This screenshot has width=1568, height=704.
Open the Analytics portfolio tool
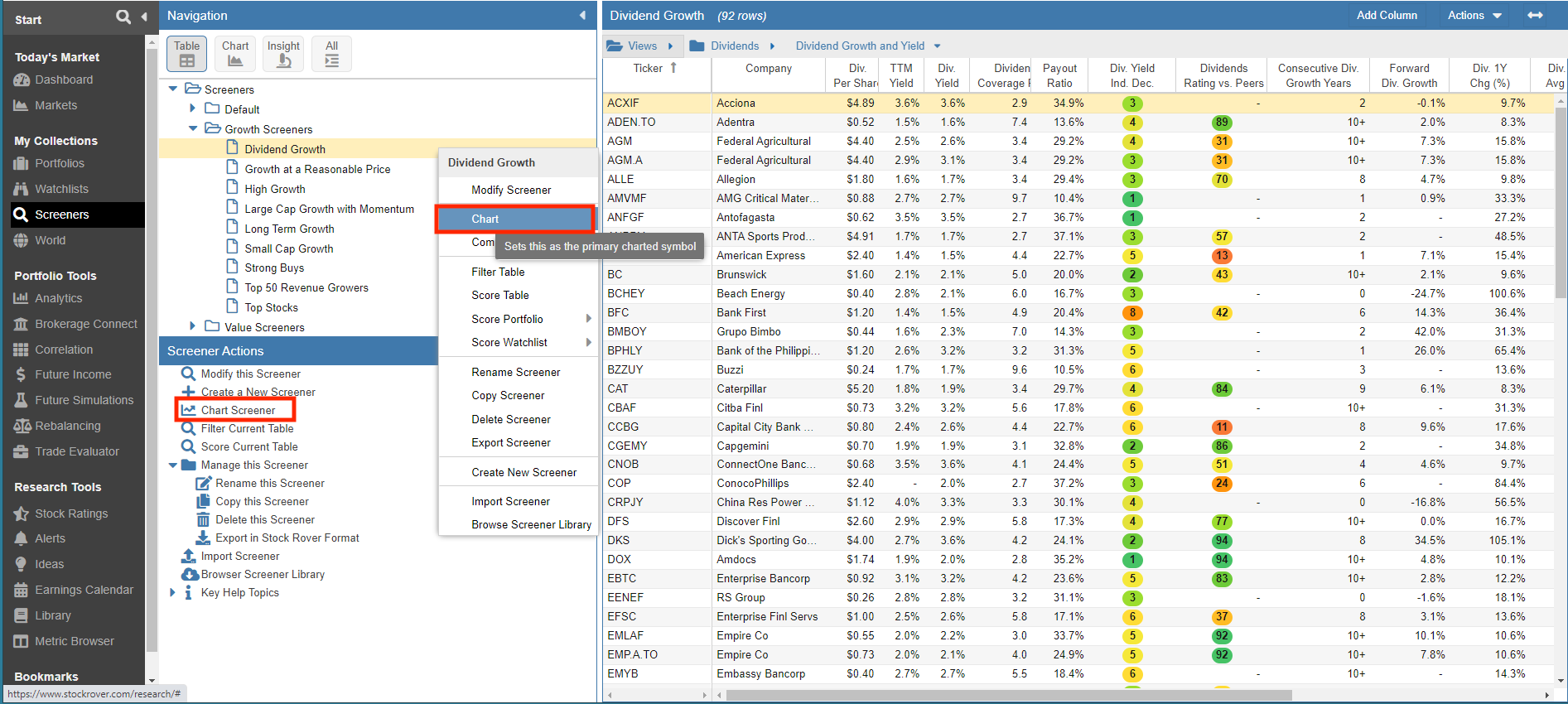(x=58, y=298)
